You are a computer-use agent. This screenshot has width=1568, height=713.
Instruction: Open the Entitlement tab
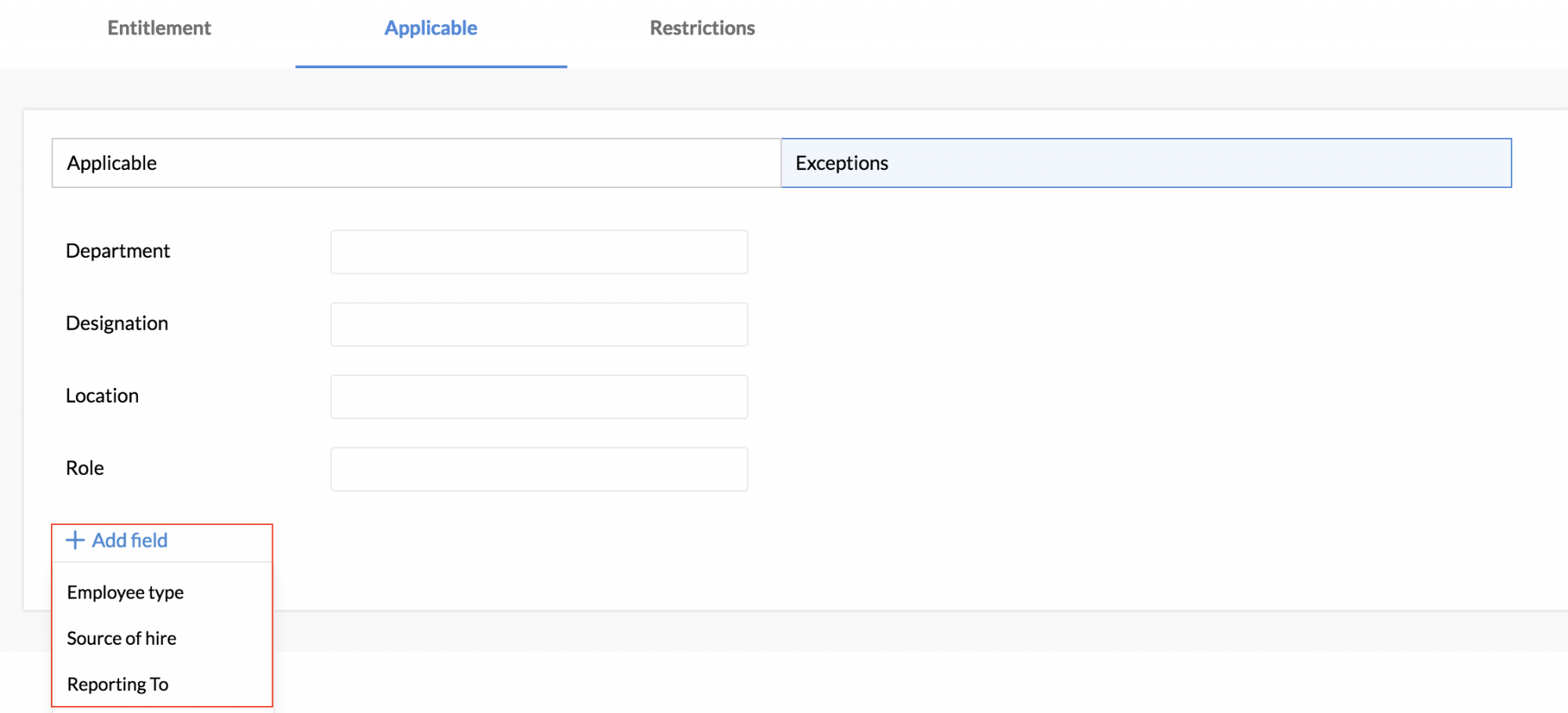[159, 28]
